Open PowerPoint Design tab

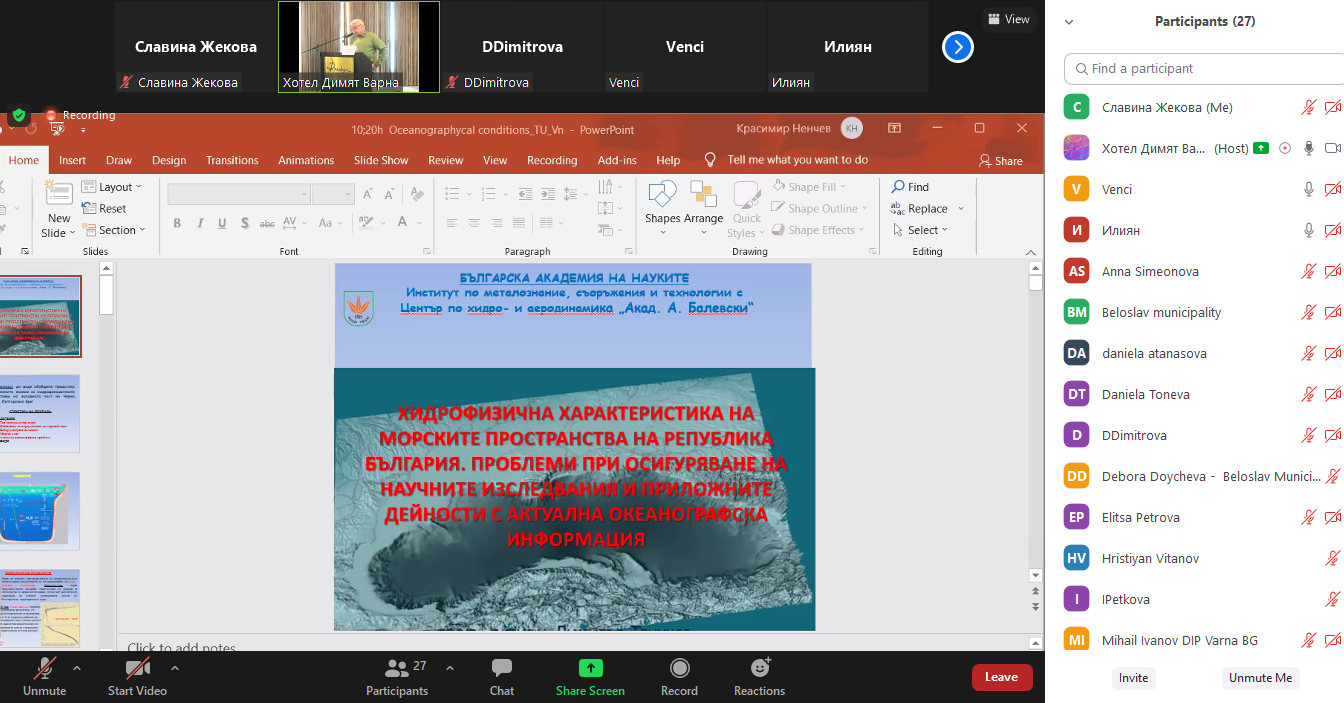(169, 160)
